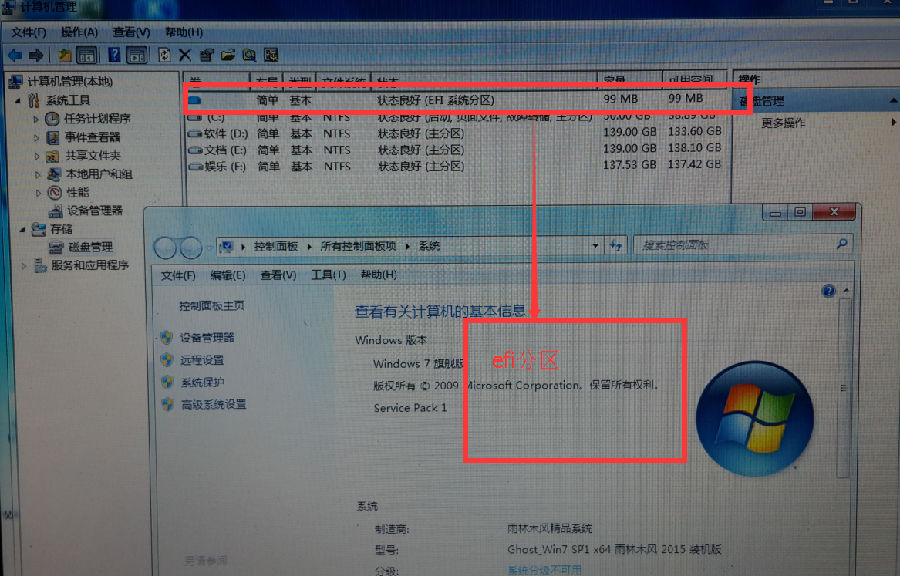The image size is (900, 576).
Task: Open help from the blue question-mark toolbar icon
Action: click(114, 55)
